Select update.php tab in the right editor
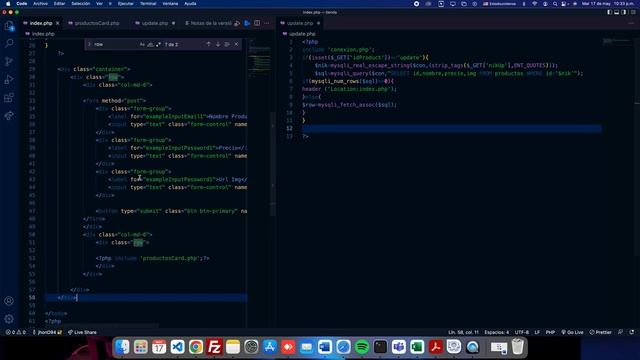This screenshot has height=360, width=640. [300, 23]
